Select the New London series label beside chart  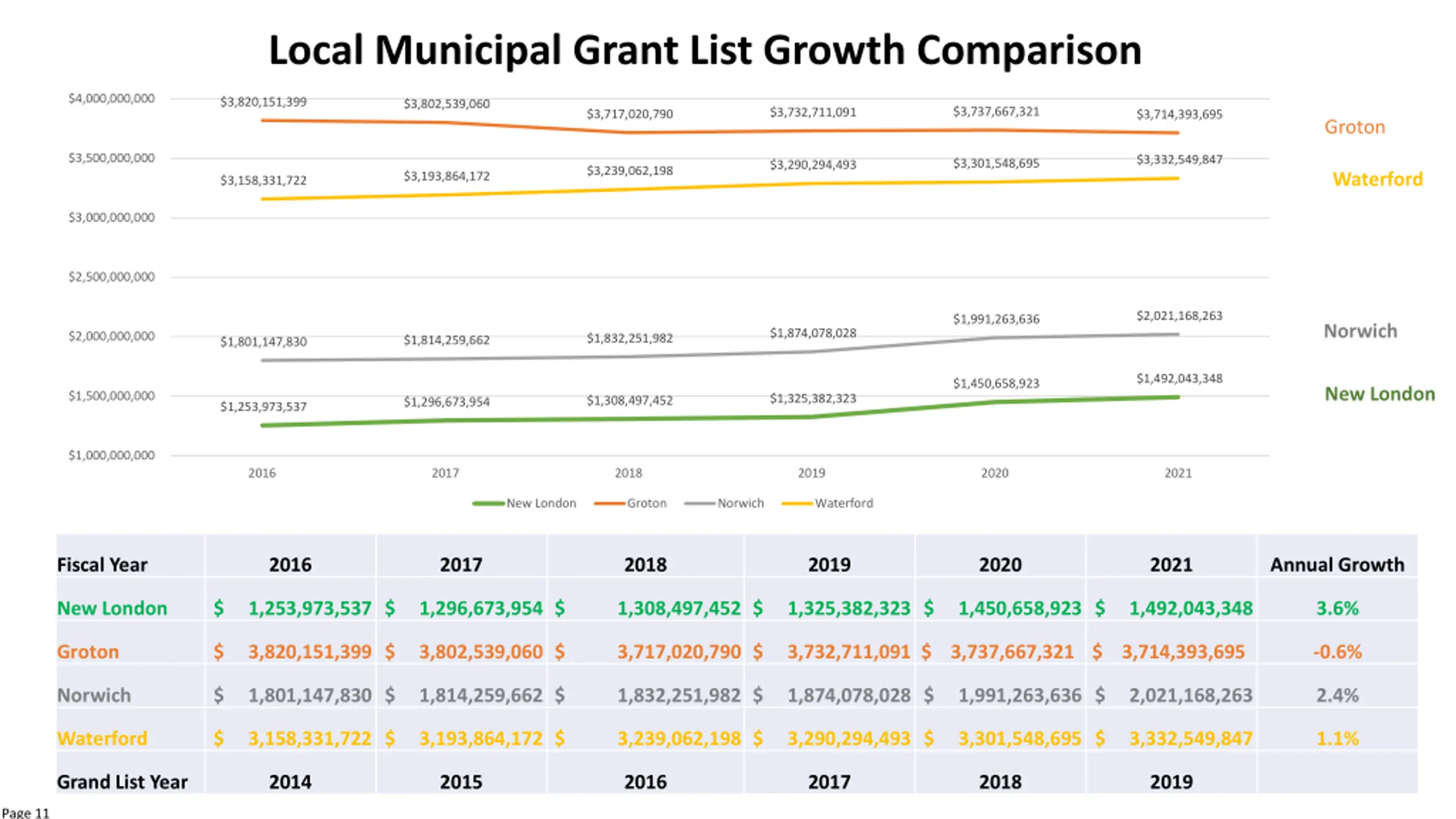(x=1380, y=394)
